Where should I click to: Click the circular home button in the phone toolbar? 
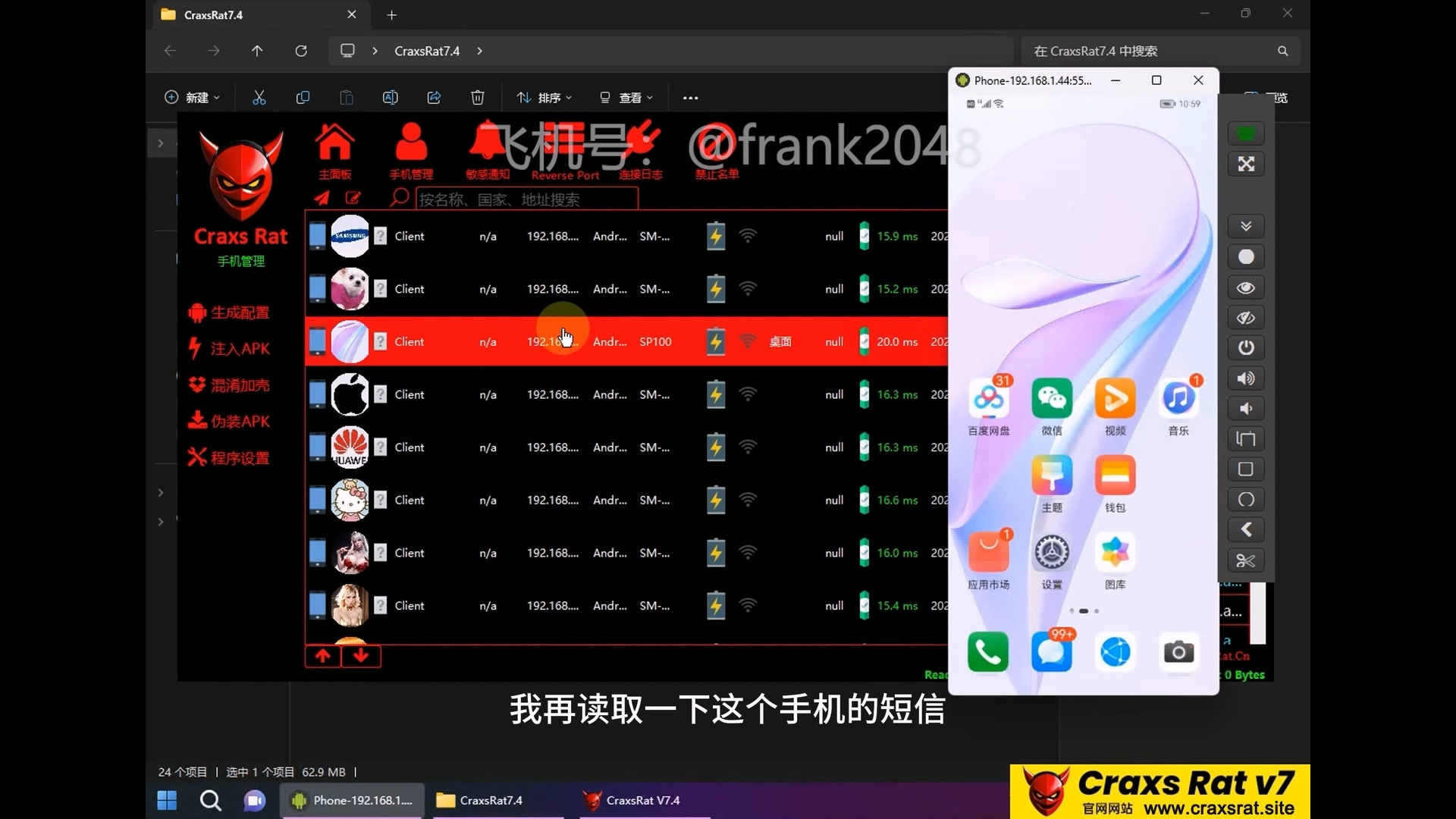1246,500
